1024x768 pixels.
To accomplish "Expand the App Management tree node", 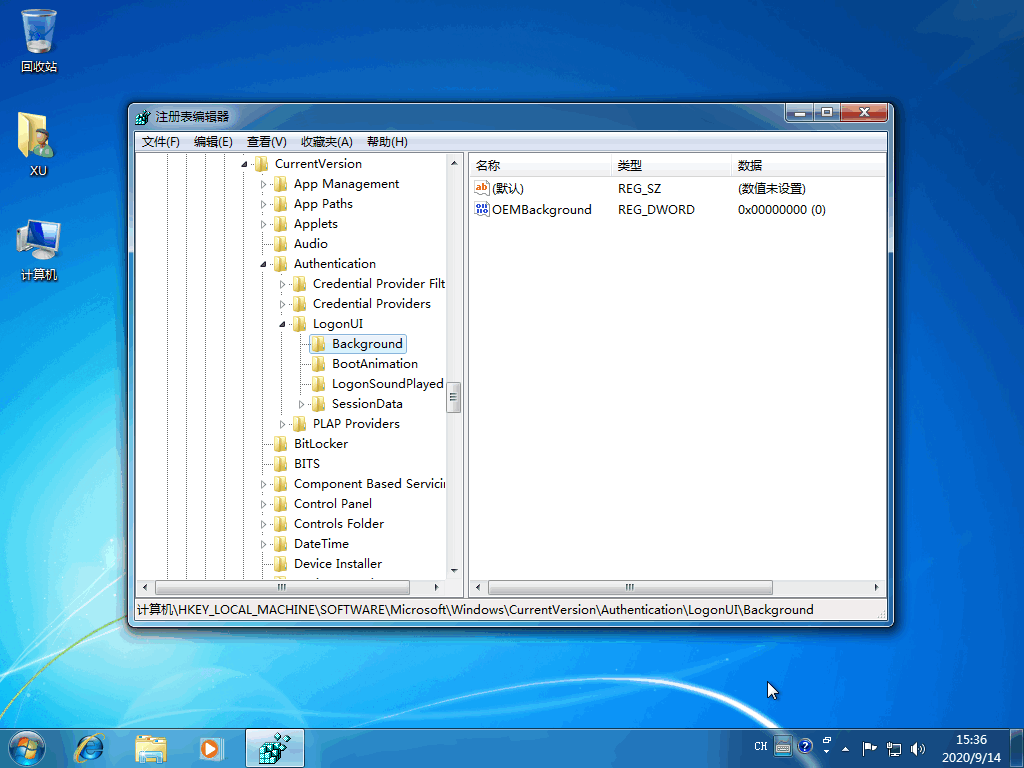I will (x=264, y=184).
